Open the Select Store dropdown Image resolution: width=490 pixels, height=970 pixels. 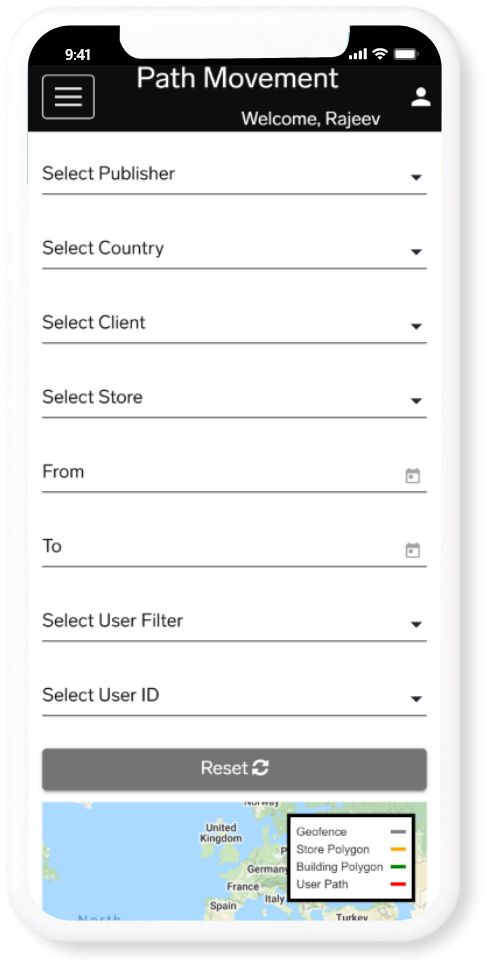tap(234, 398)
